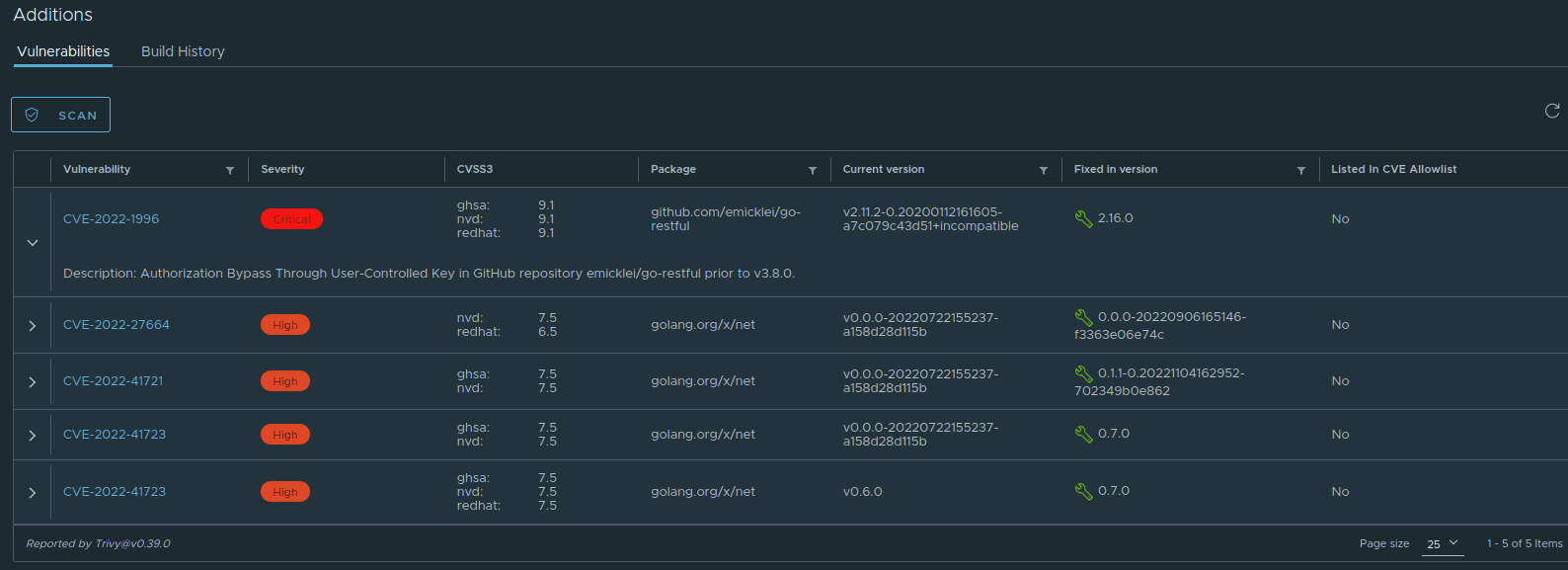Open the CVE-2022-41721 link
The height and width of the screenshot is (570, 1568).
click(114, 381)
